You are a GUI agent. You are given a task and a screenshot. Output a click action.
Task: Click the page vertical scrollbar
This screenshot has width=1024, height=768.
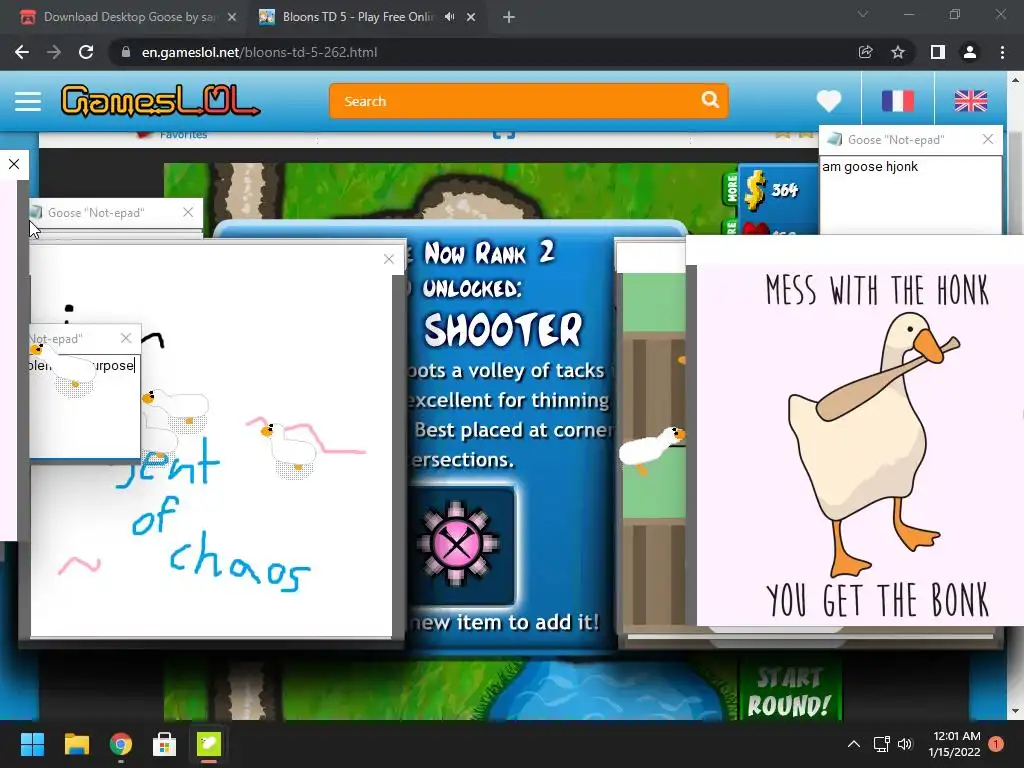[1015, 395]
